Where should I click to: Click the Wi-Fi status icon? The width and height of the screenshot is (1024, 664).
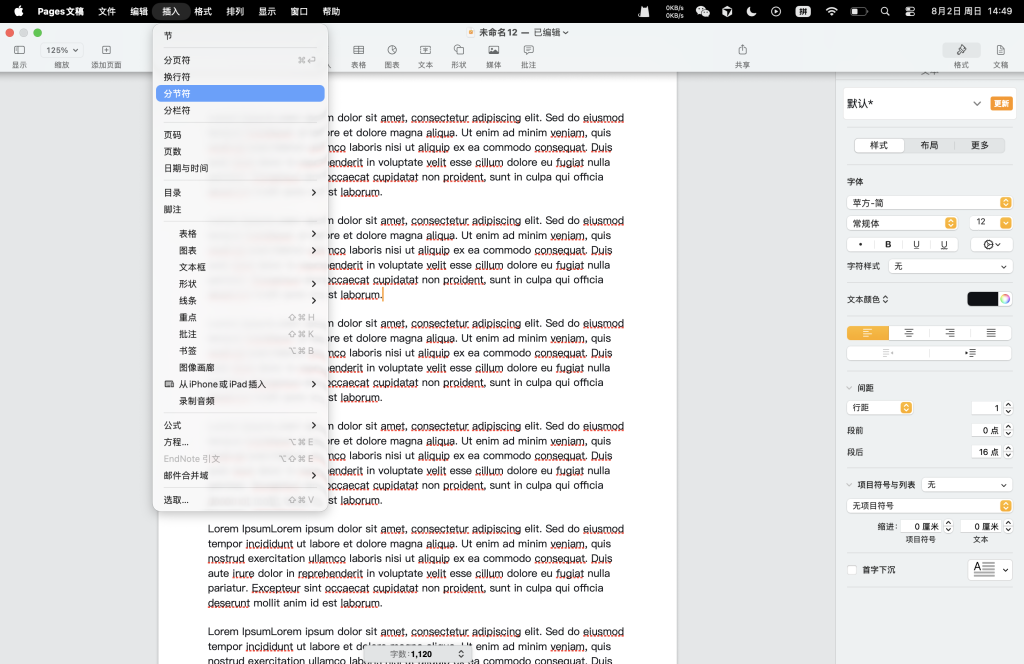point(831,11)
